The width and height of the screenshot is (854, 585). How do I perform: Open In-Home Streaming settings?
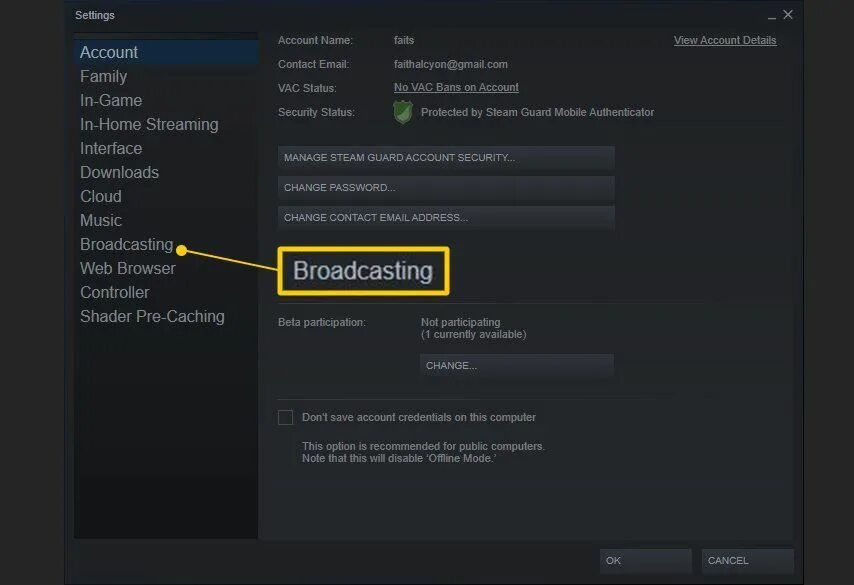coord(149,124)
